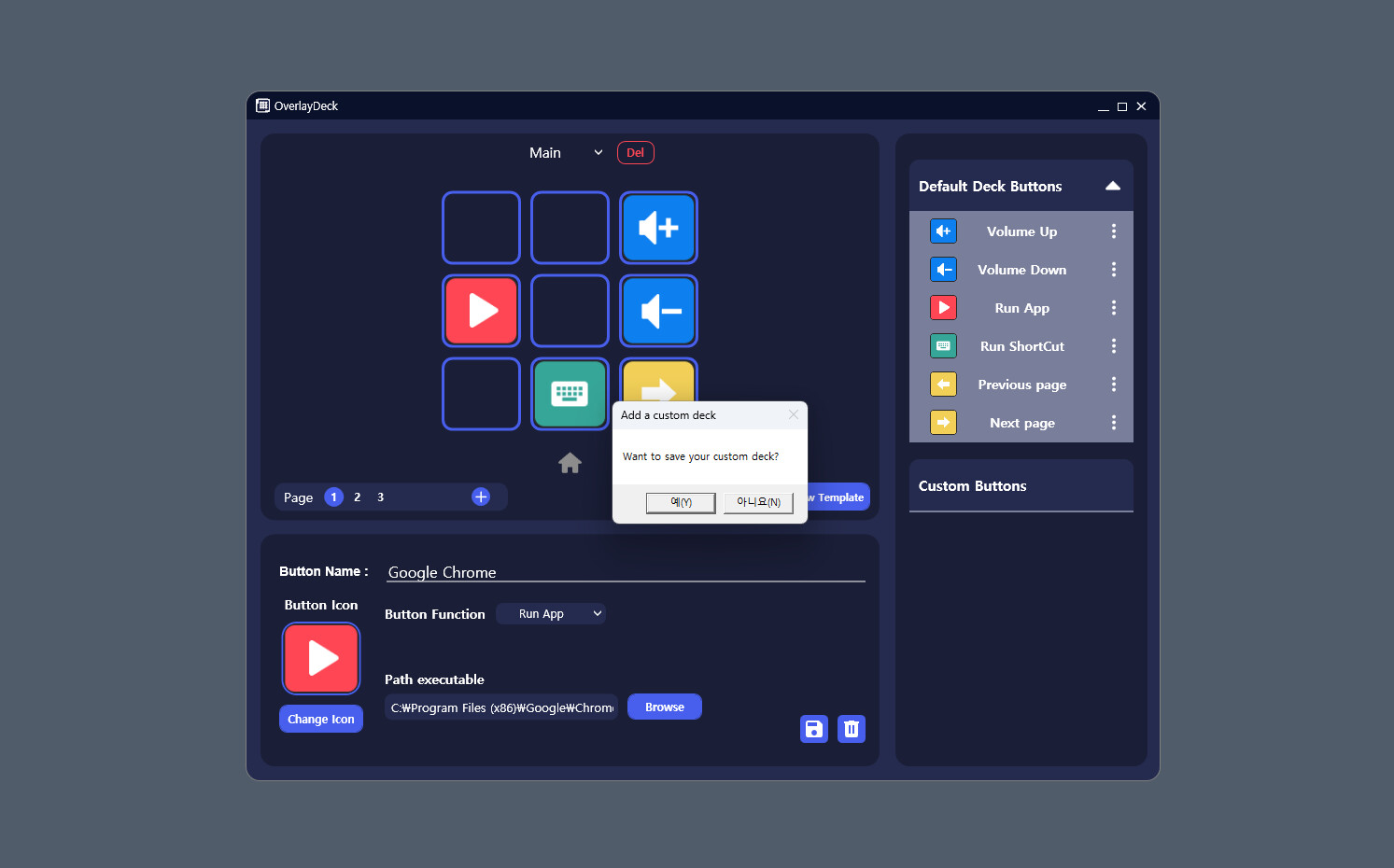Collapse the Default Deck Buttons panel
1394x868 pixels.
pos(1112,186)
